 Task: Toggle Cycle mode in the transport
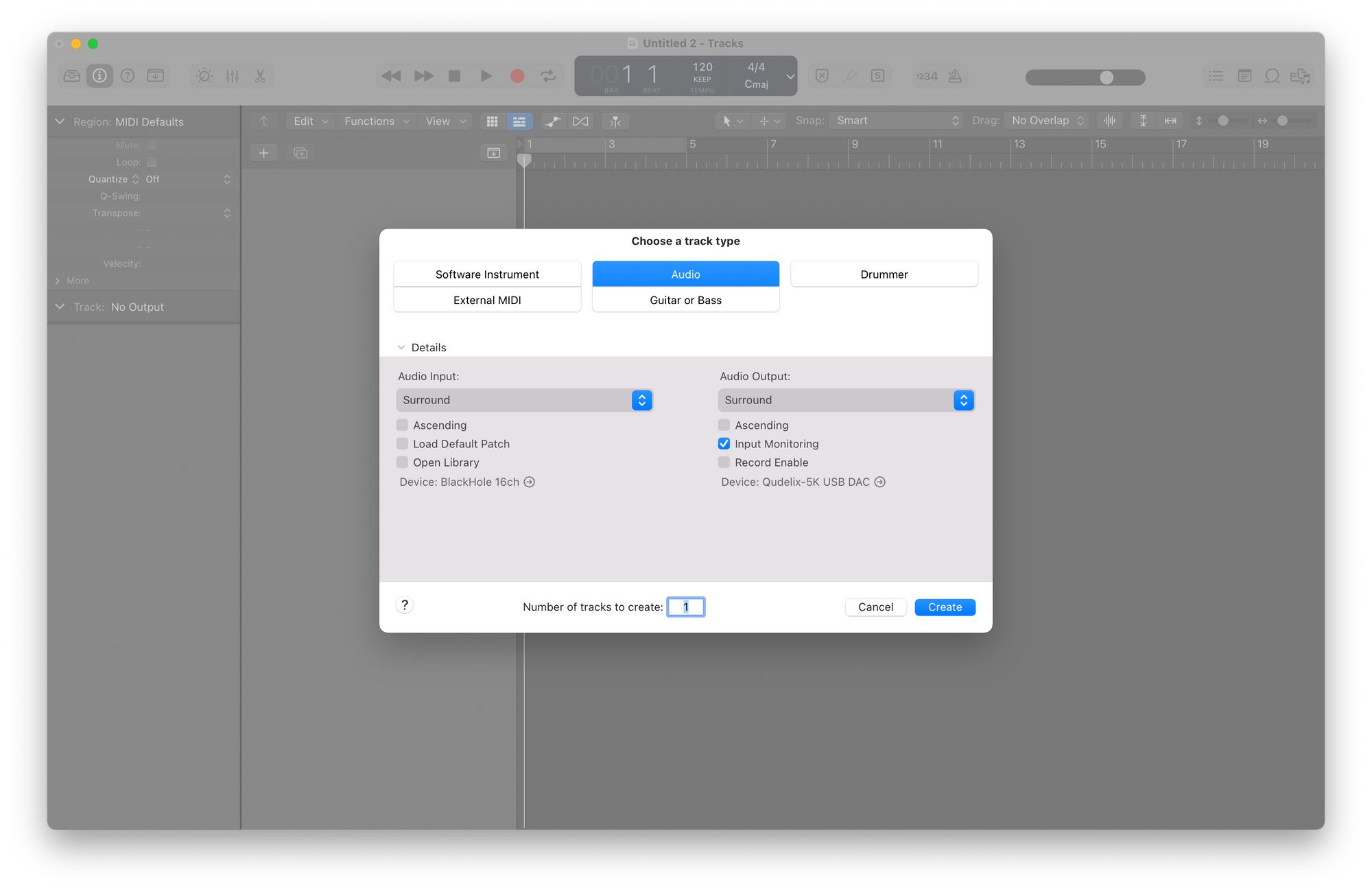548,76
